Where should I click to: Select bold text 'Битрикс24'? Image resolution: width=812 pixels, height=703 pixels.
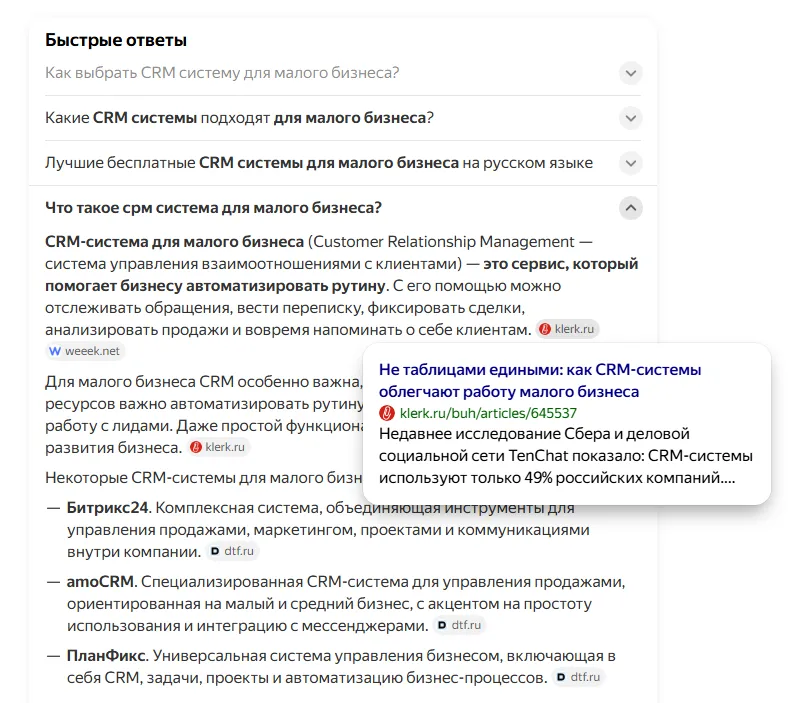coord(108,508)
